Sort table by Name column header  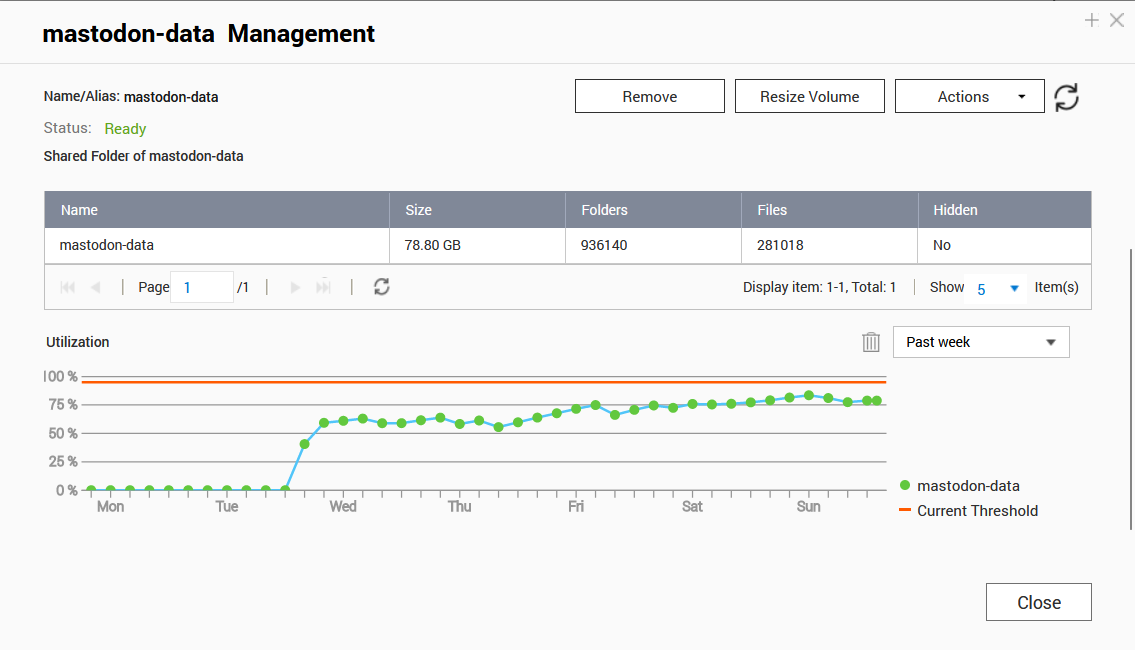click(80, 210)
